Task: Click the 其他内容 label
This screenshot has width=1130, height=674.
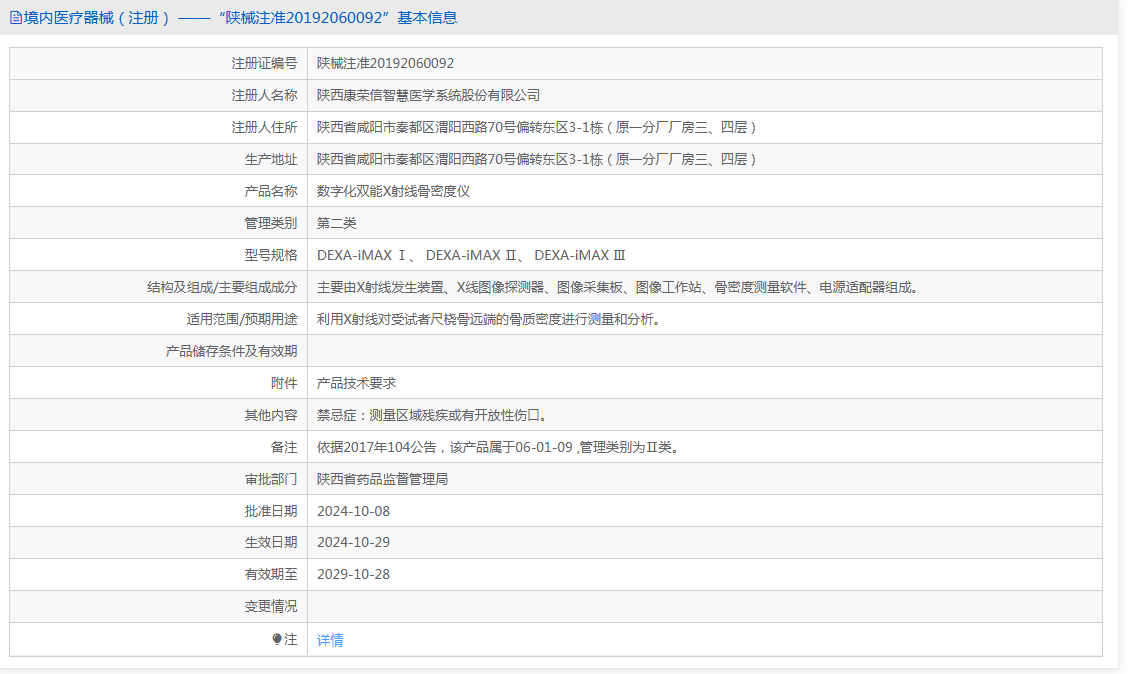Action: 271,415
